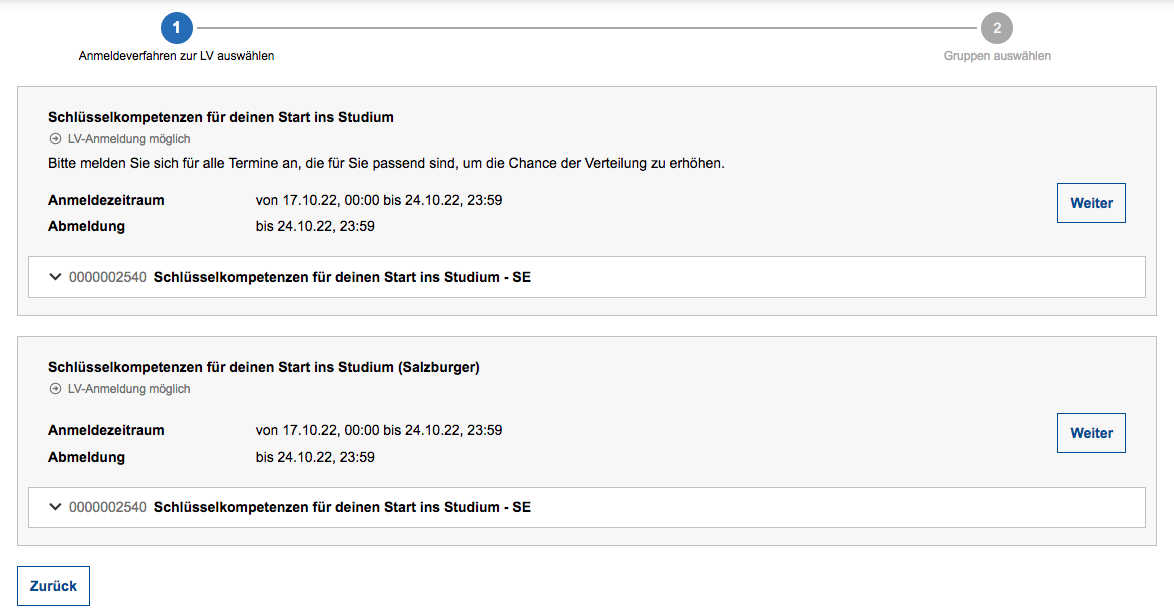Click the first card's heading 'Schlüsselkompetenzen für deinen Start ins Studium'
The image size is (1174, 616).
(221, 117)
